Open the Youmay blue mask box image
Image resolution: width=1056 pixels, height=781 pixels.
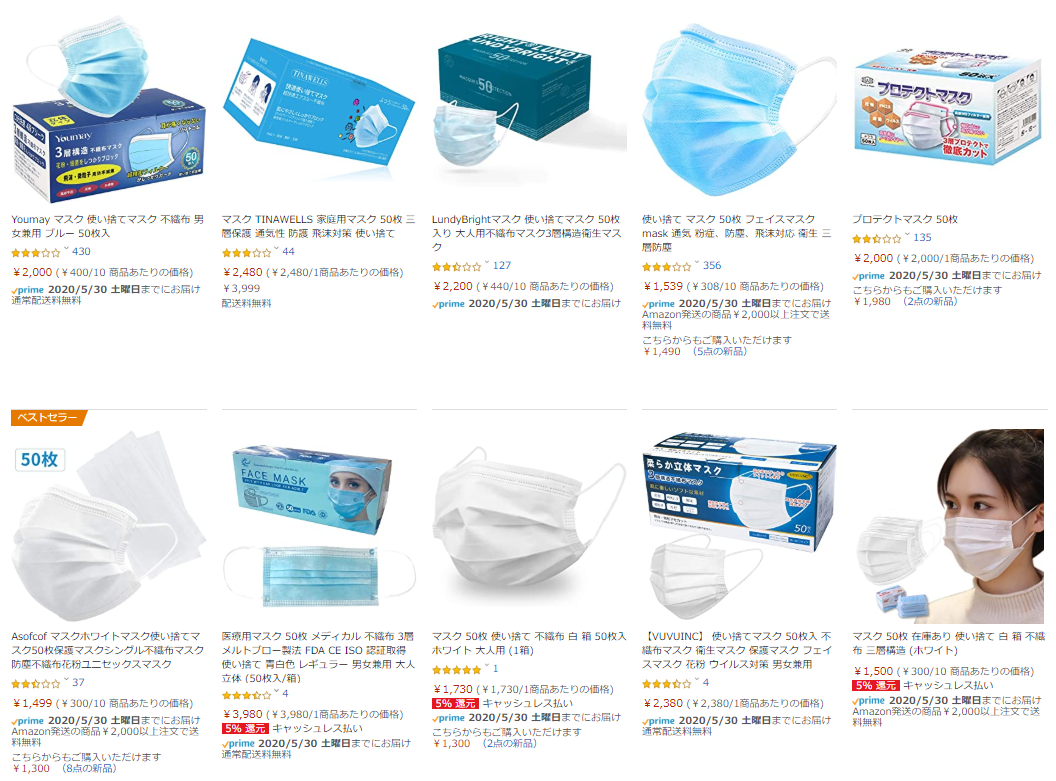coord(108,110)
